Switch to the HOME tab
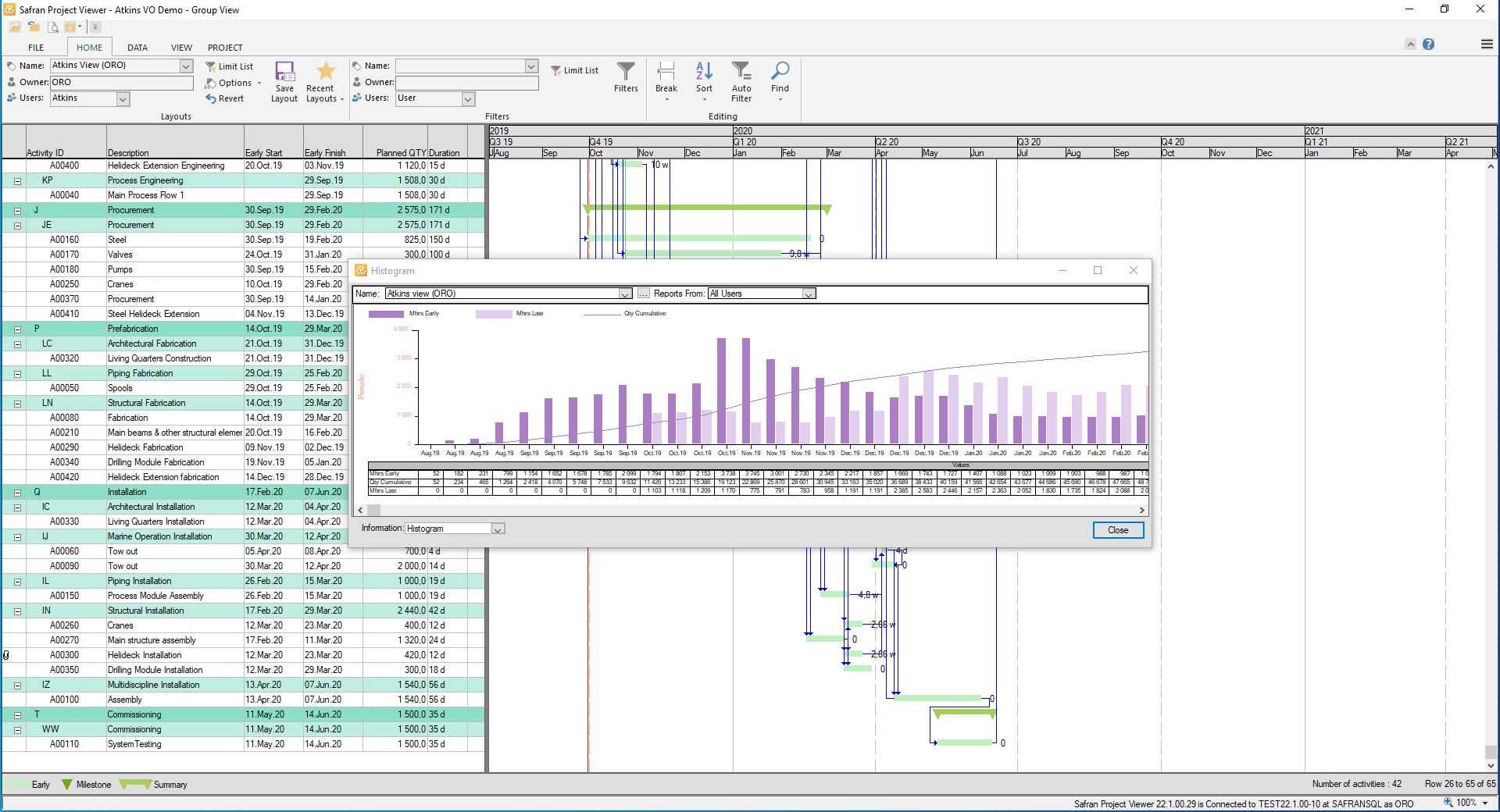 tap(89, 48)
